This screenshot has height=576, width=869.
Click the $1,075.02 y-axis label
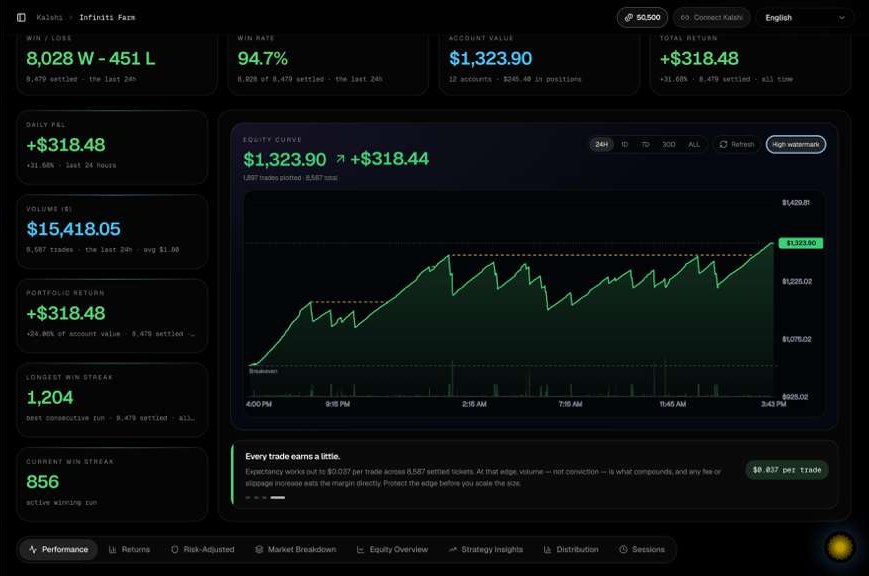pos(796,339)
